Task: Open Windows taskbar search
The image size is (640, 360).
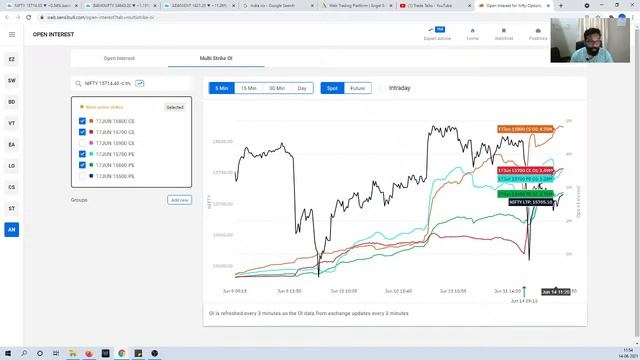Action: point(24,353)
